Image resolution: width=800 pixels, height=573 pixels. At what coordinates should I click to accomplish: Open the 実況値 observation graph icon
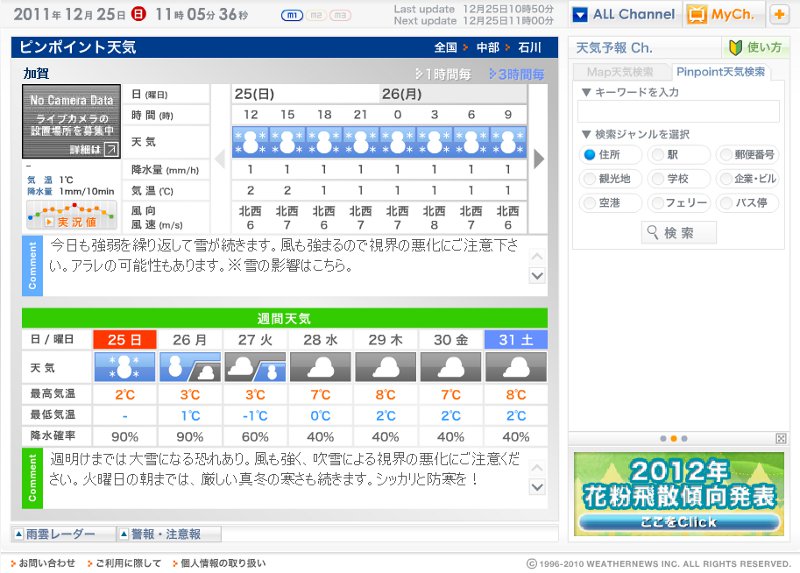coord(63,215)
